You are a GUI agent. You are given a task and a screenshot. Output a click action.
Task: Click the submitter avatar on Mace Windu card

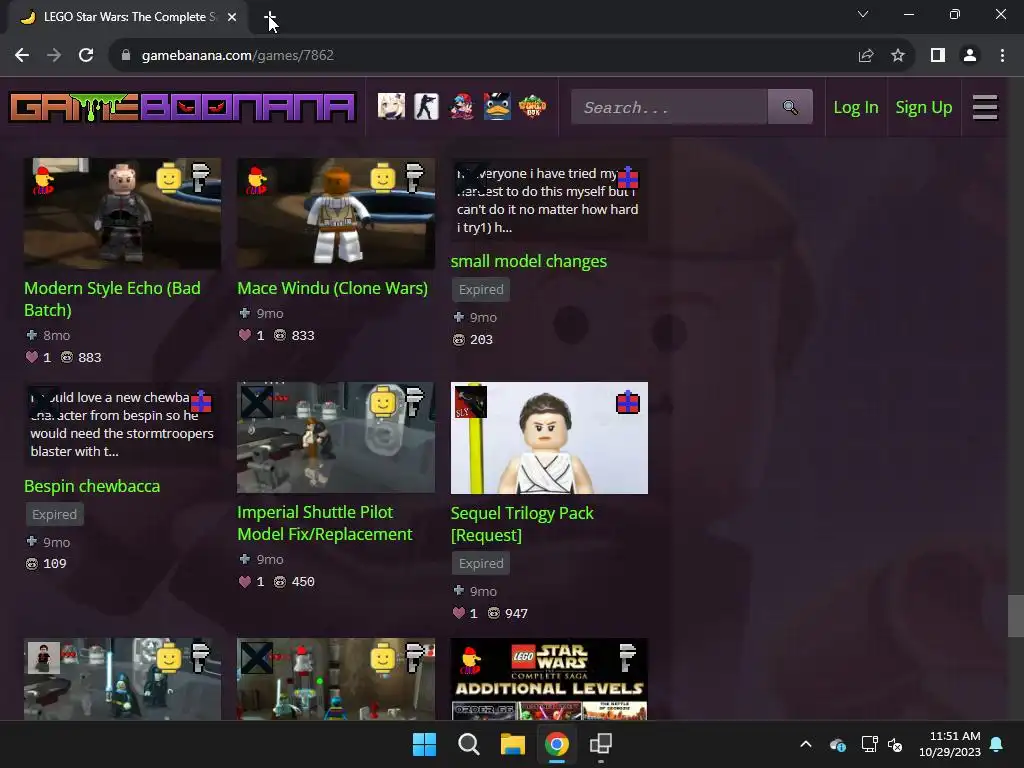(x=257, y=180)
